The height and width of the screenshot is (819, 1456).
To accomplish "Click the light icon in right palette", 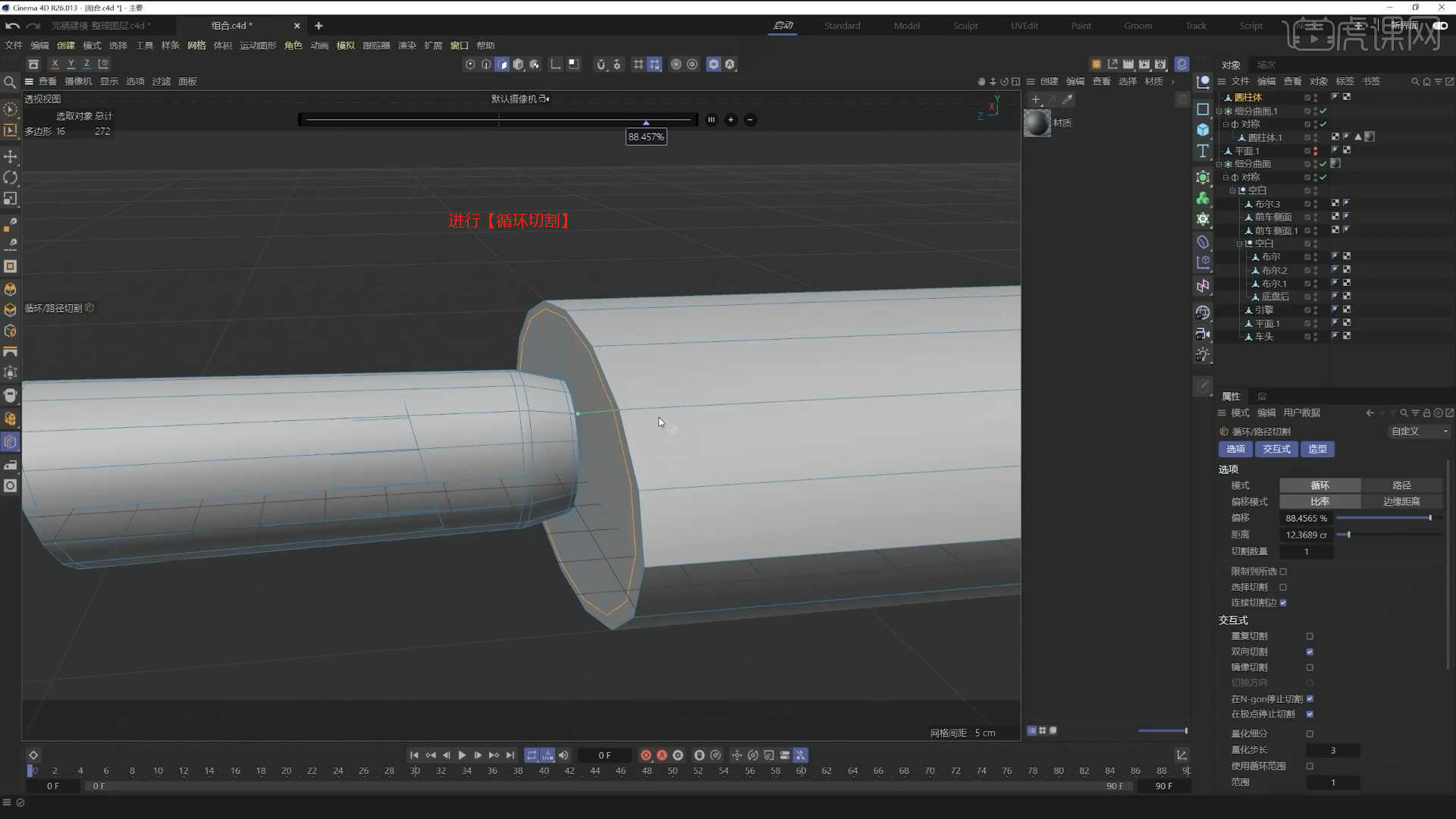I will click(1203, 355).
